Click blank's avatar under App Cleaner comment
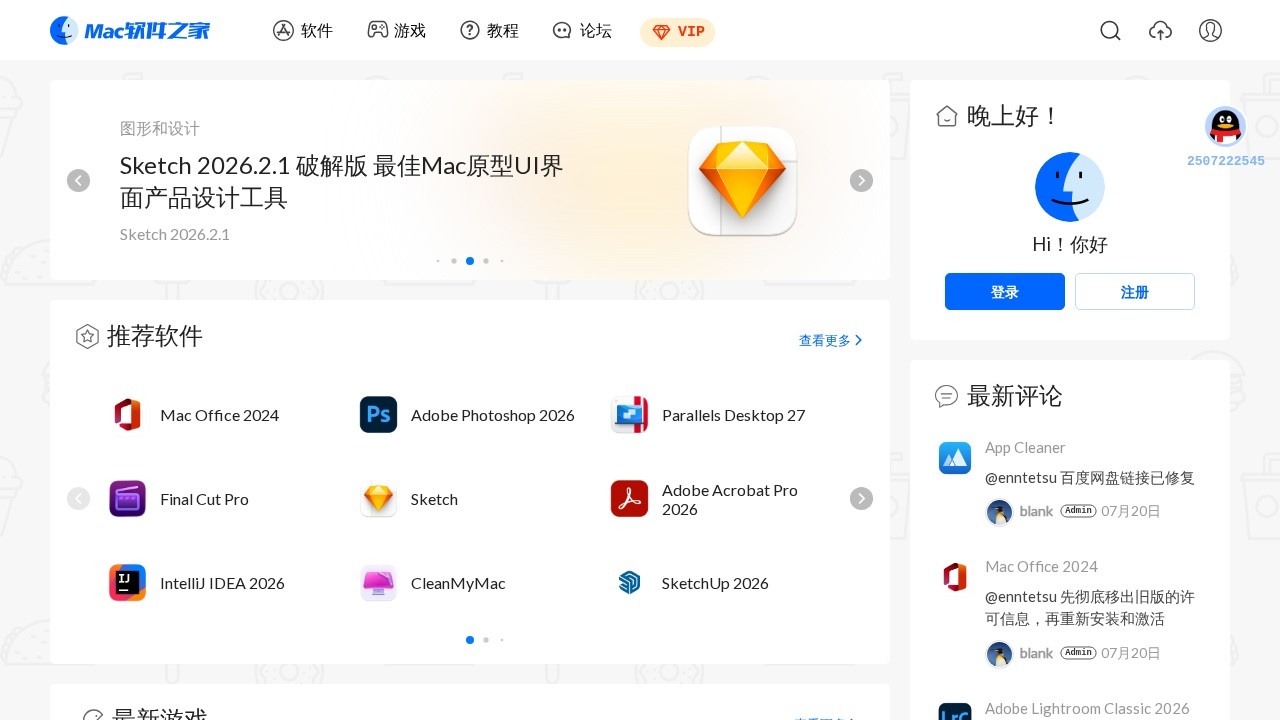 (x=1000, y=512)
